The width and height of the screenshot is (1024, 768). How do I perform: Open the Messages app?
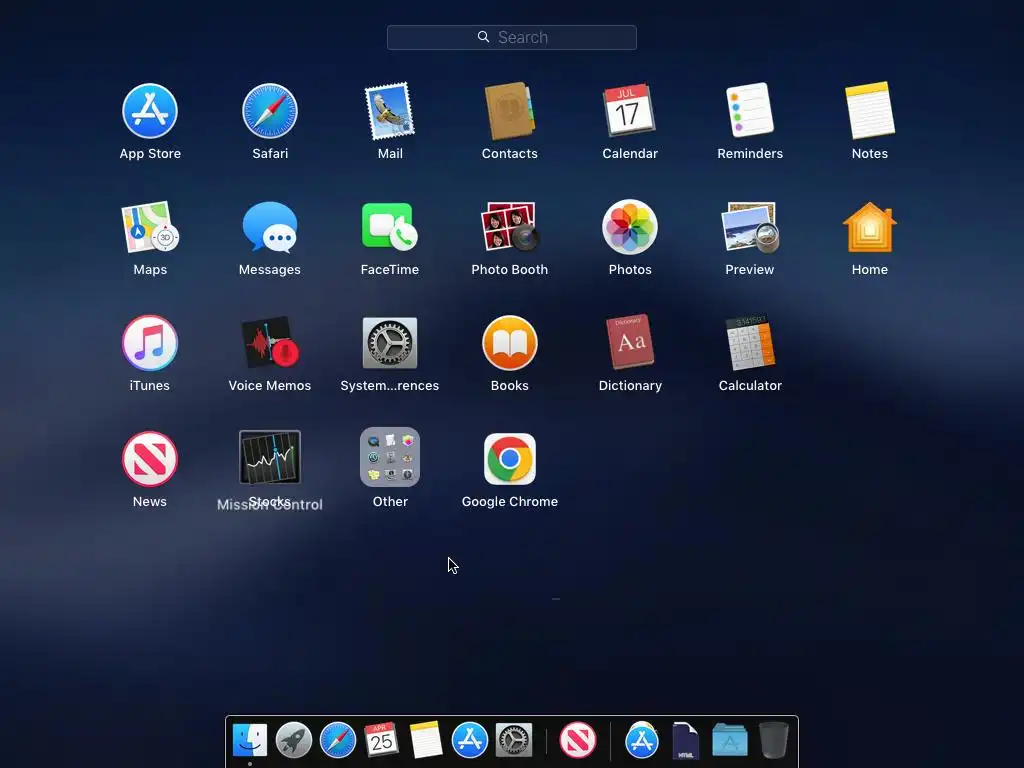[270, 227]
